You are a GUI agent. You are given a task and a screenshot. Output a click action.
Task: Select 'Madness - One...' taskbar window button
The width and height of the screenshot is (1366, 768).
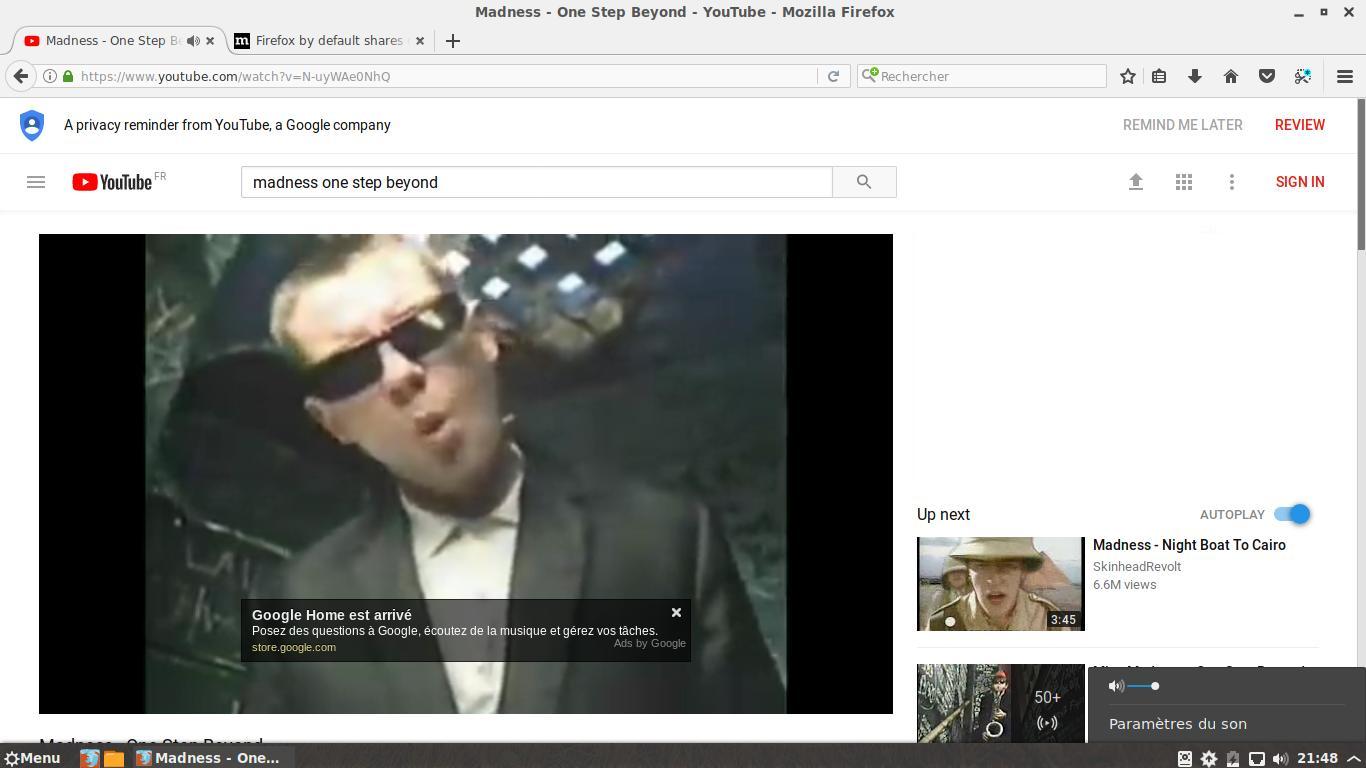(x=208, y=758)
